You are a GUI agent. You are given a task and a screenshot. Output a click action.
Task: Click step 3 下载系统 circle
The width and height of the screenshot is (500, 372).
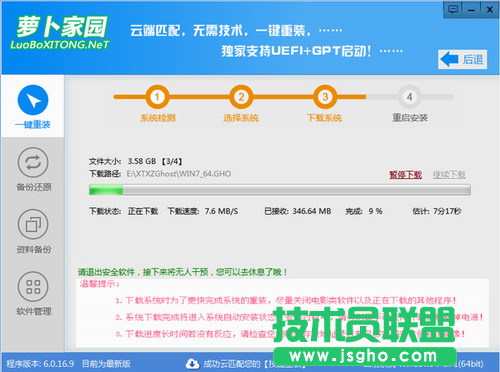[x=325, y=97]
